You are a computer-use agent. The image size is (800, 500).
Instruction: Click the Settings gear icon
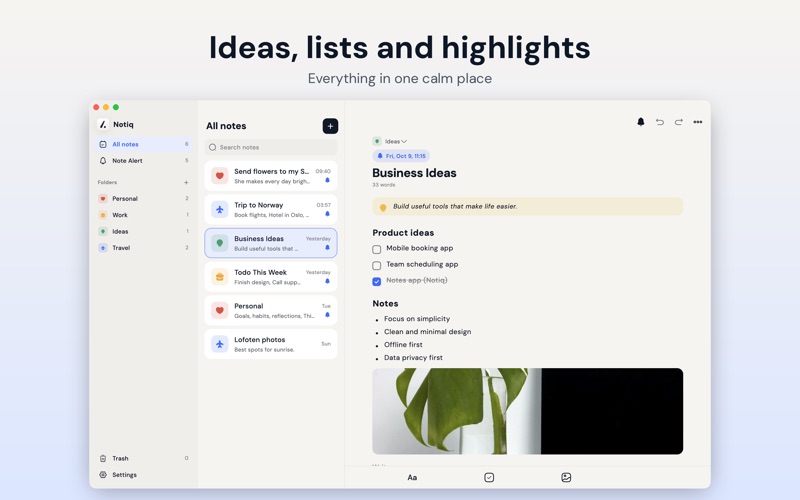pyautogui.click(x=103, y=474)
